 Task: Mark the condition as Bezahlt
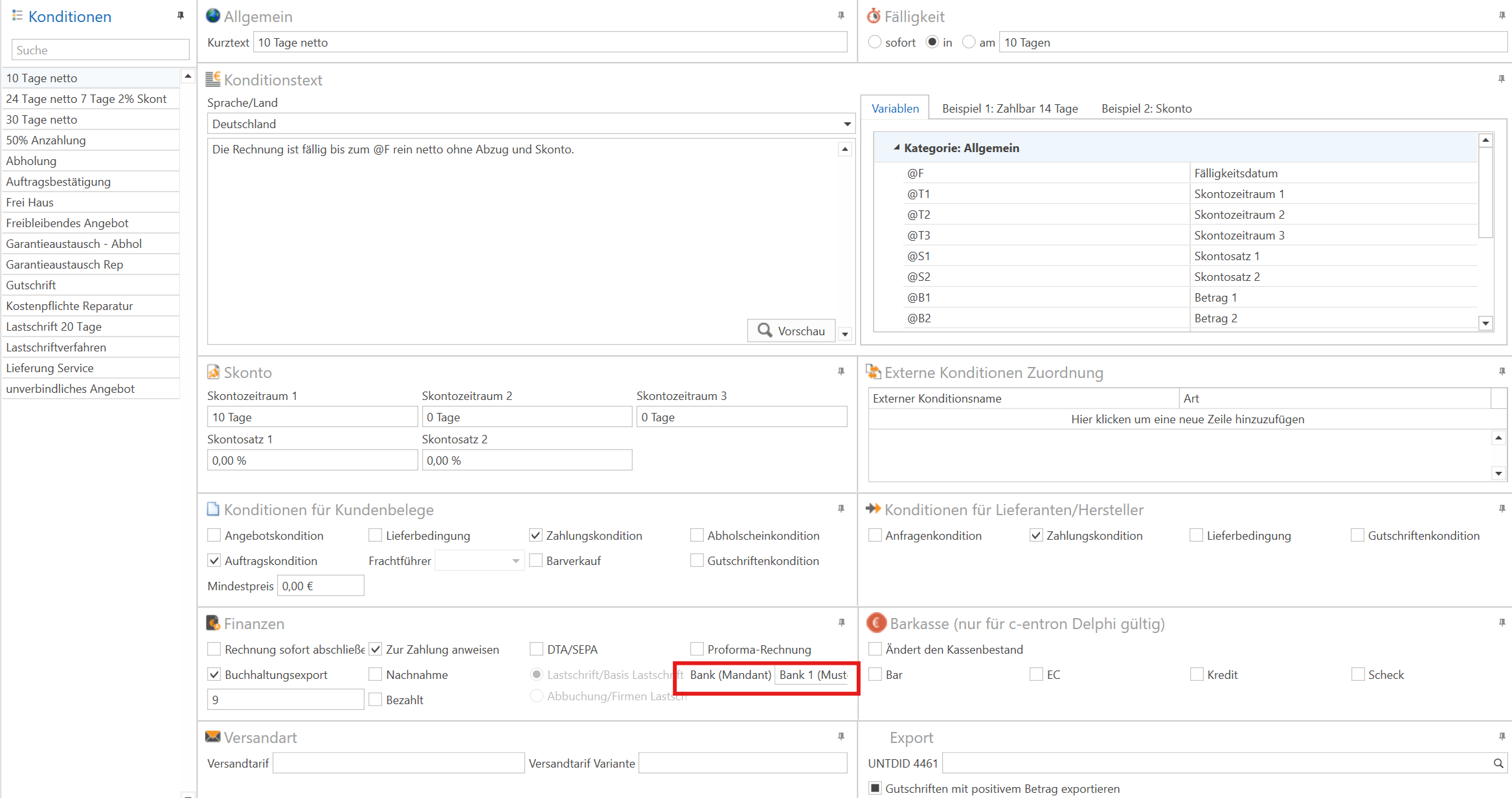[375, 700]
